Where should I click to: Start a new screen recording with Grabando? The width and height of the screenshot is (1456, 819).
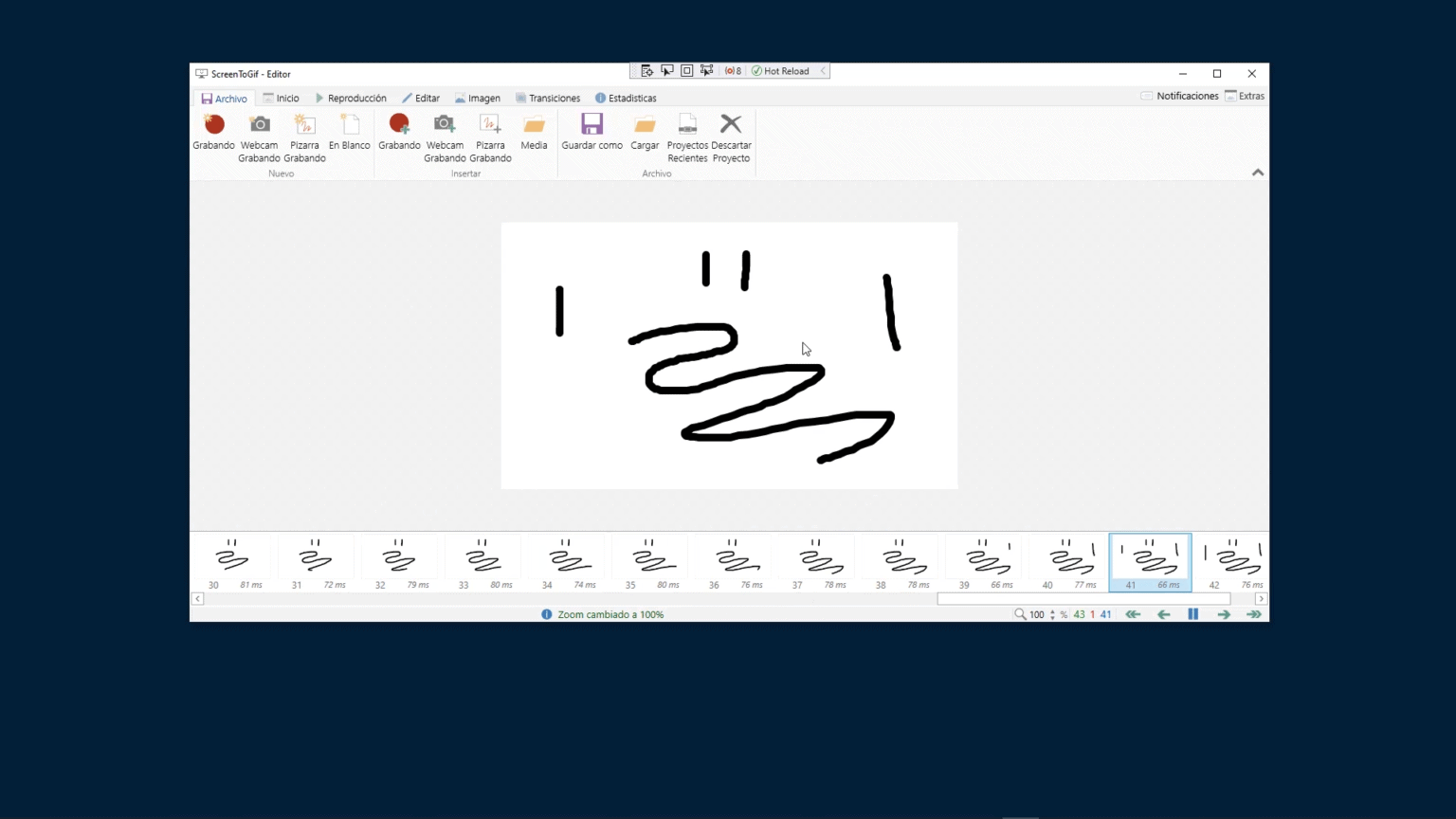pos(213,133)
